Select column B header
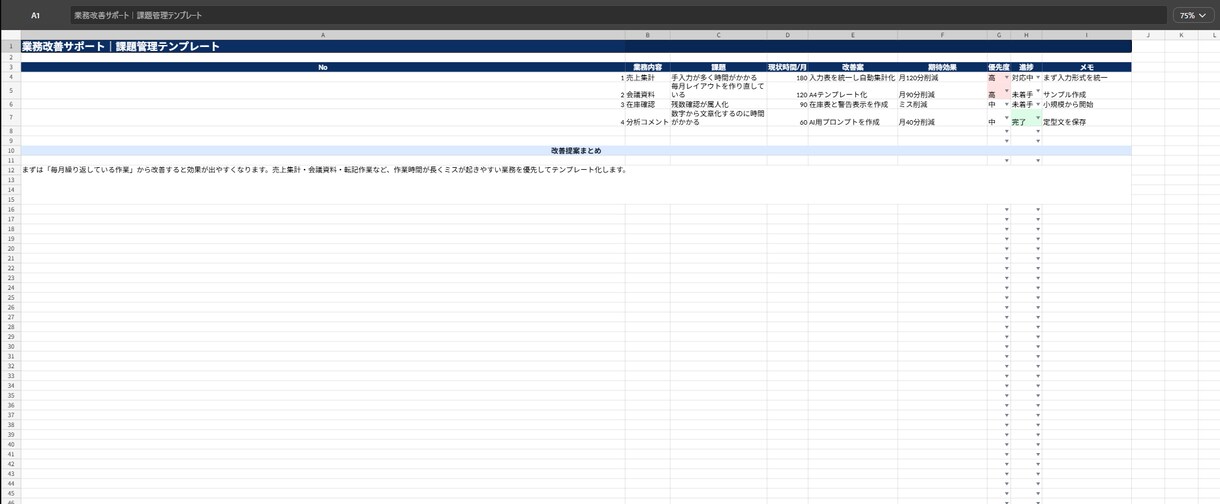 (x=648, y=35)
